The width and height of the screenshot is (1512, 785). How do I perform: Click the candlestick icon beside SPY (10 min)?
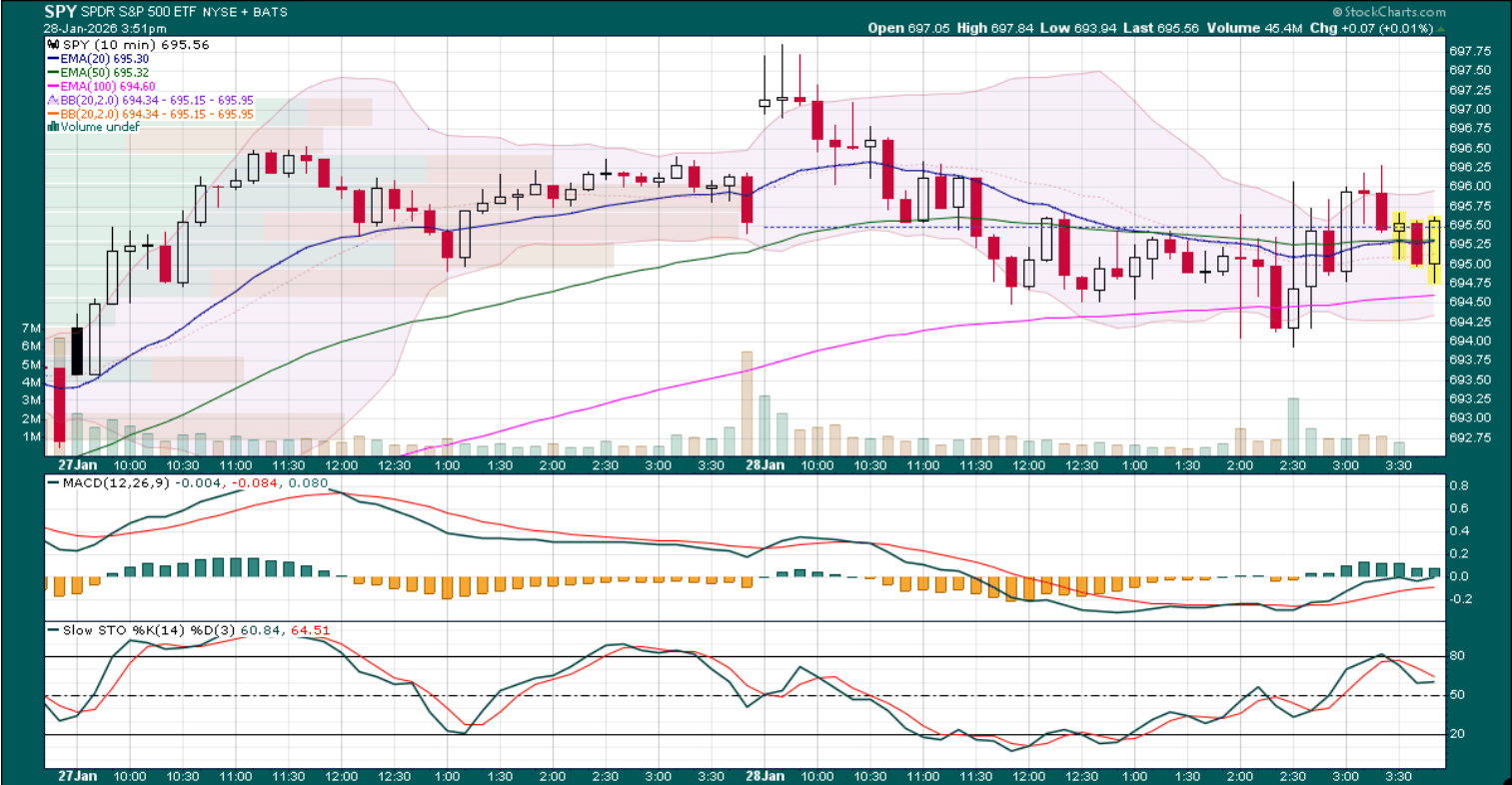pyautogui.click(x=54, y=45)
